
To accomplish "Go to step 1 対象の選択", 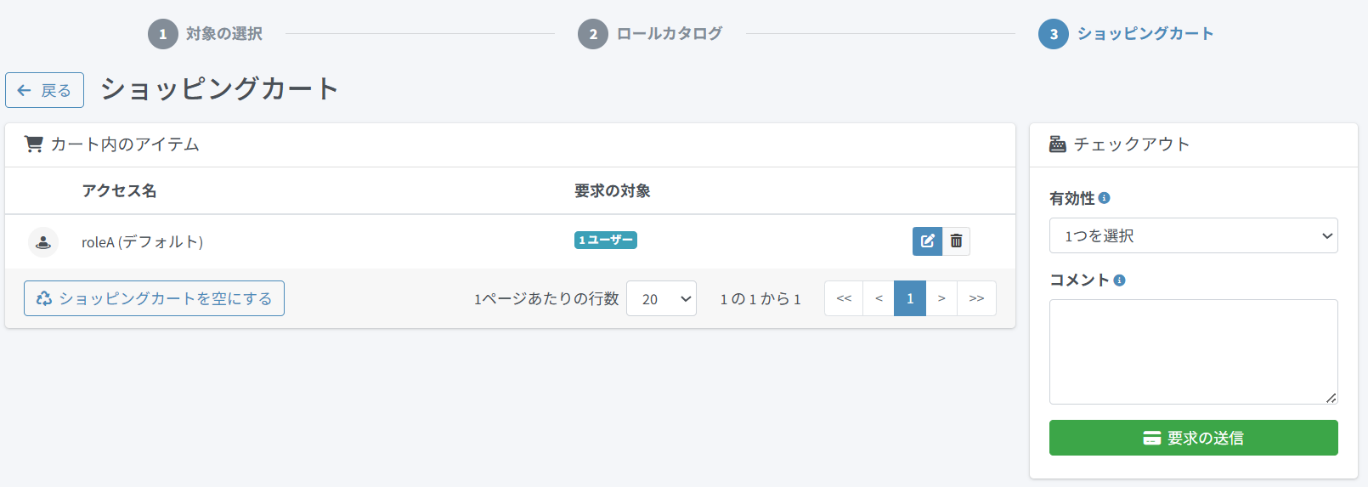I will [x=205, y=34].
